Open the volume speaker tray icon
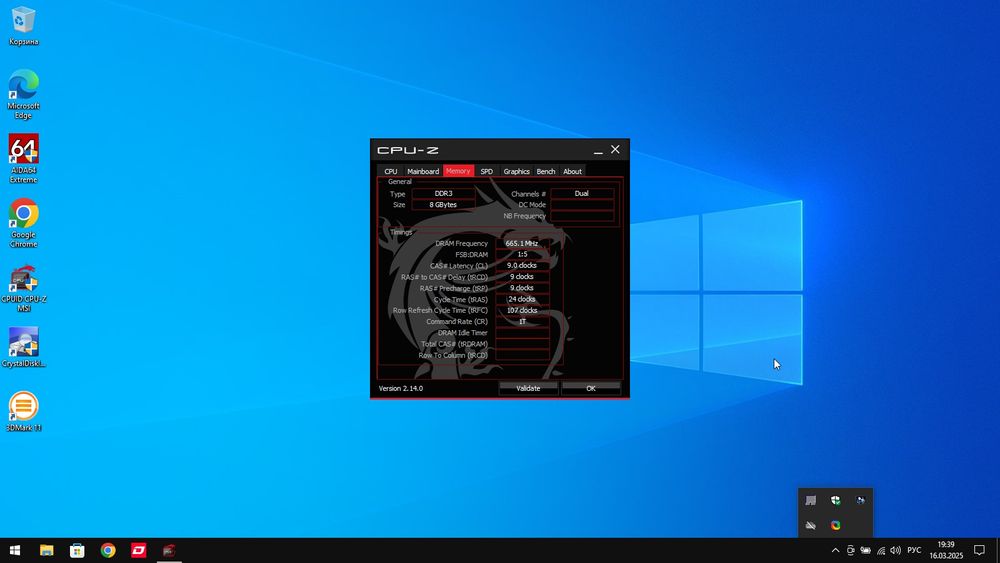Viewport: 1000px width, 563px height. pos(895,550)
